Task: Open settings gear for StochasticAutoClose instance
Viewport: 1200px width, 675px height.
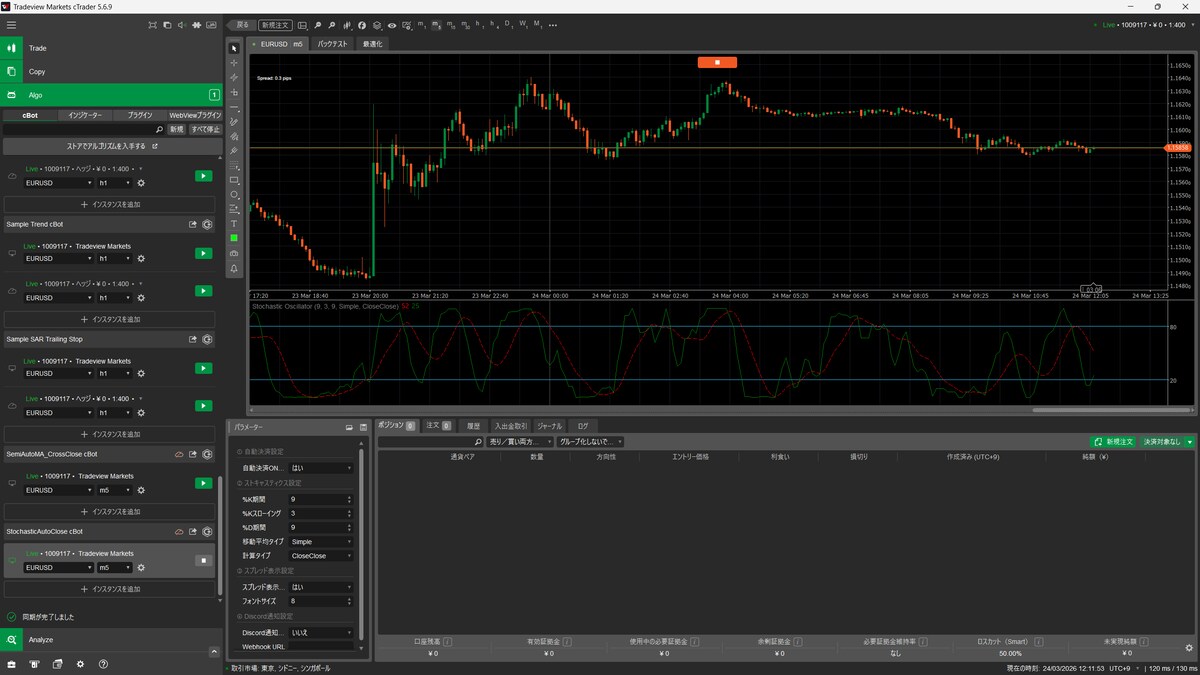Action: [141, 567]
